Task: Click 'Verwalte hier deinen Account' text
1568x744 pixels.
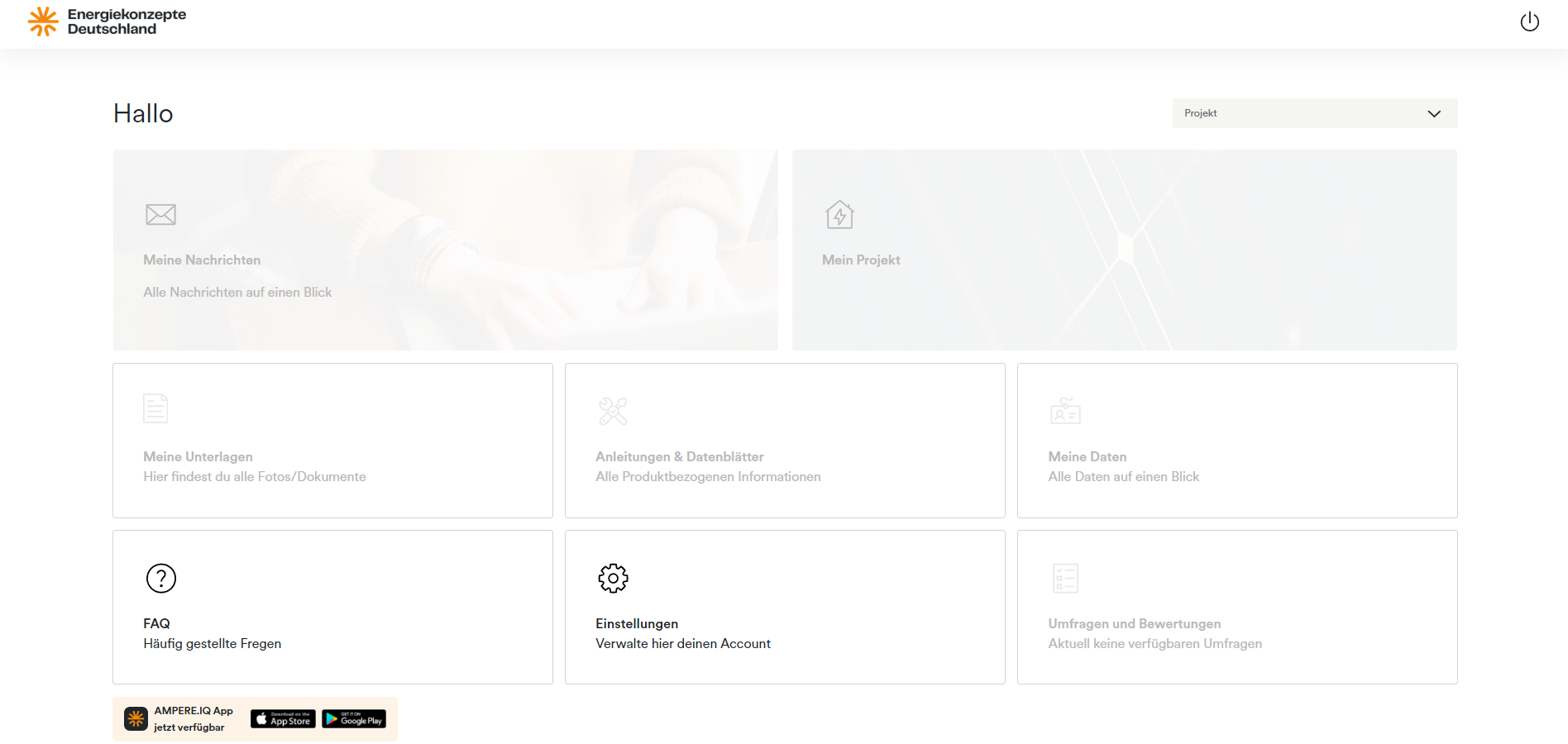Action: pos(682,644)
